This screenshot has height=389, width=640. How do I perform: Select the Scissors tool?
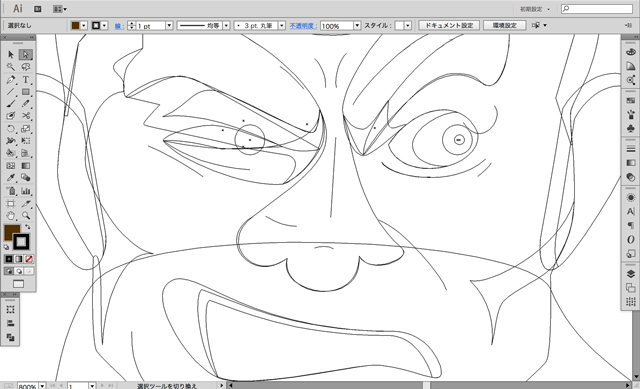26,116
